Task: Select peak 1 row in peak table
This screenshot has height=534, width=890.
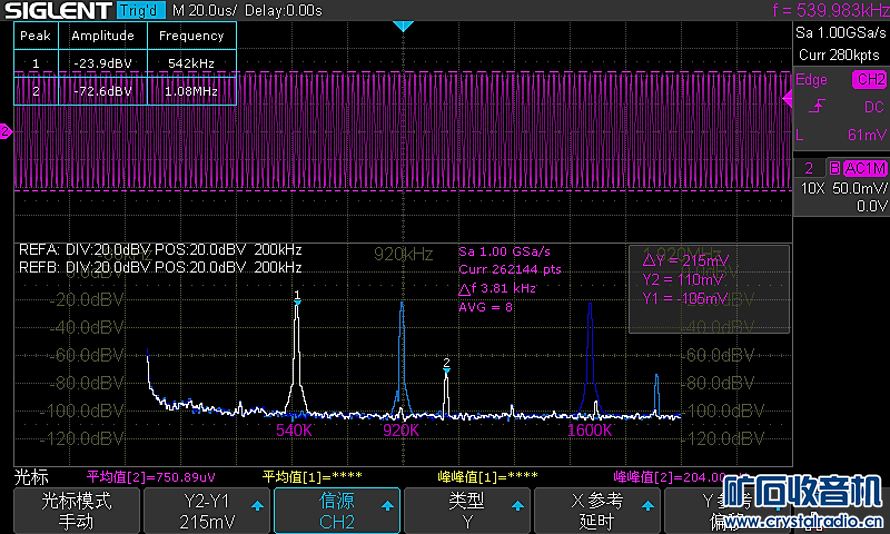Action: coord(126,63)
